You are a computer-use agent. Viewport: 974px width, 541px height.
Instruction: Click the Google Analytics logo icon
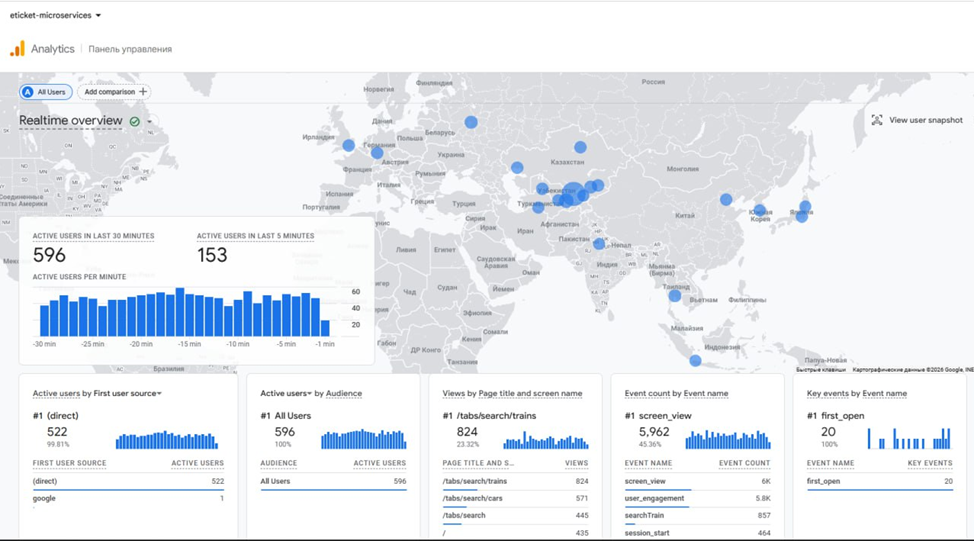17,48
